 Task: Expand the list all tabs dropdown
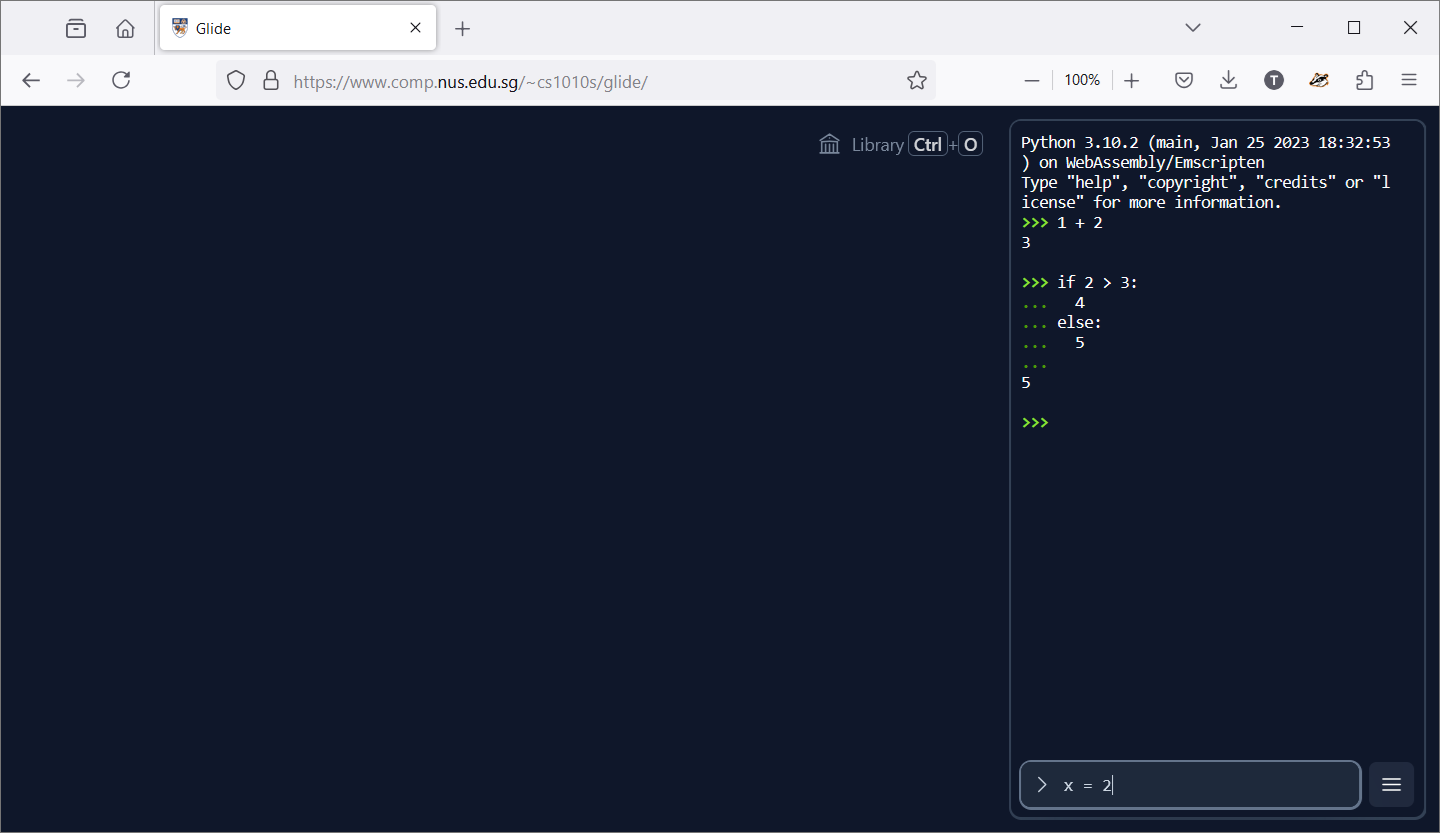coord(1192,28)
